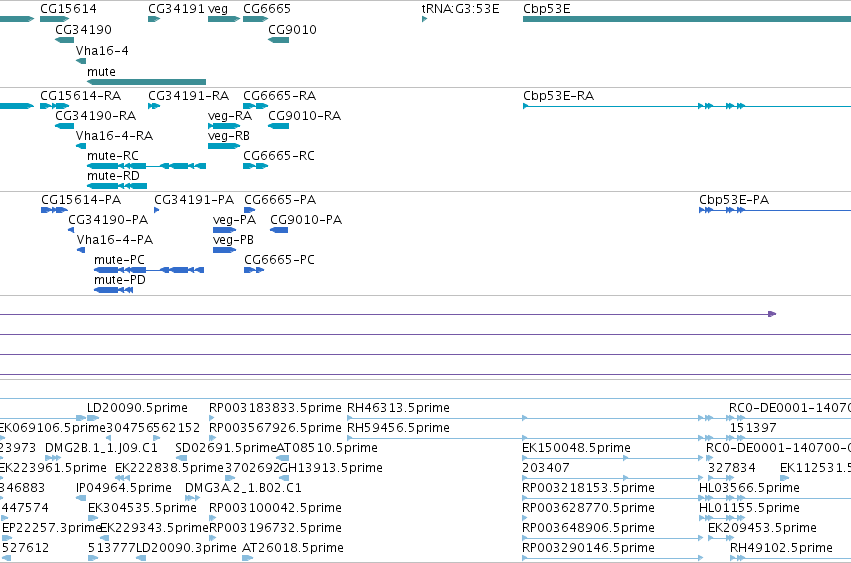Click the DMG3A.2_1.B02.C1 EST label
Viewport: 851px width, 563px height.
[x=243, y=488]
